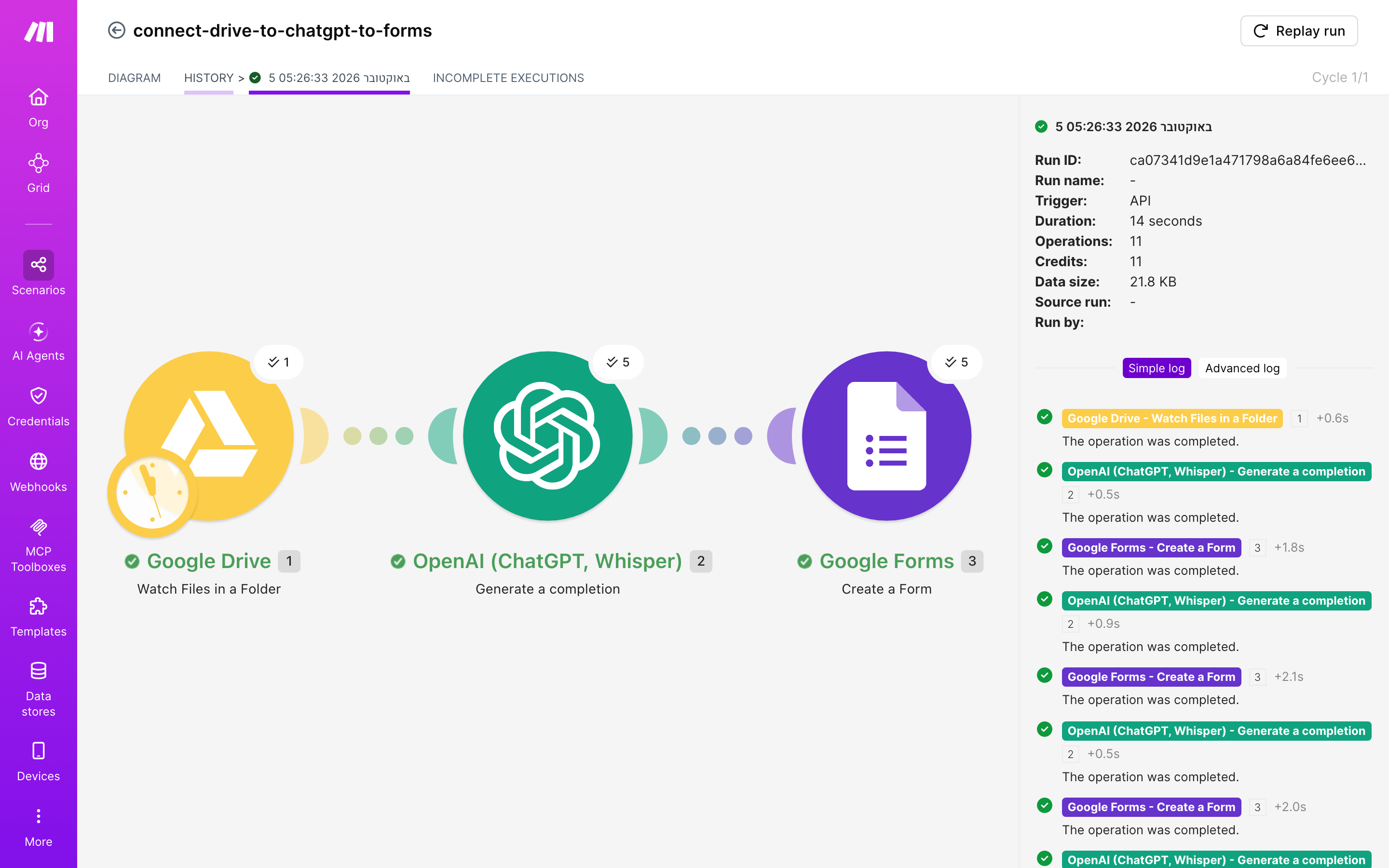Viewport: 1389px width, 868px height.
Task: Open Devices section
Action: pos(39,762)
